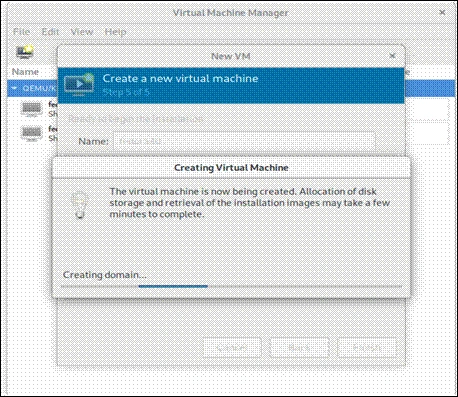Screen dimensions: 458x397
Task: Click the create virtual machine wizard icon
Action: [79, 85]
